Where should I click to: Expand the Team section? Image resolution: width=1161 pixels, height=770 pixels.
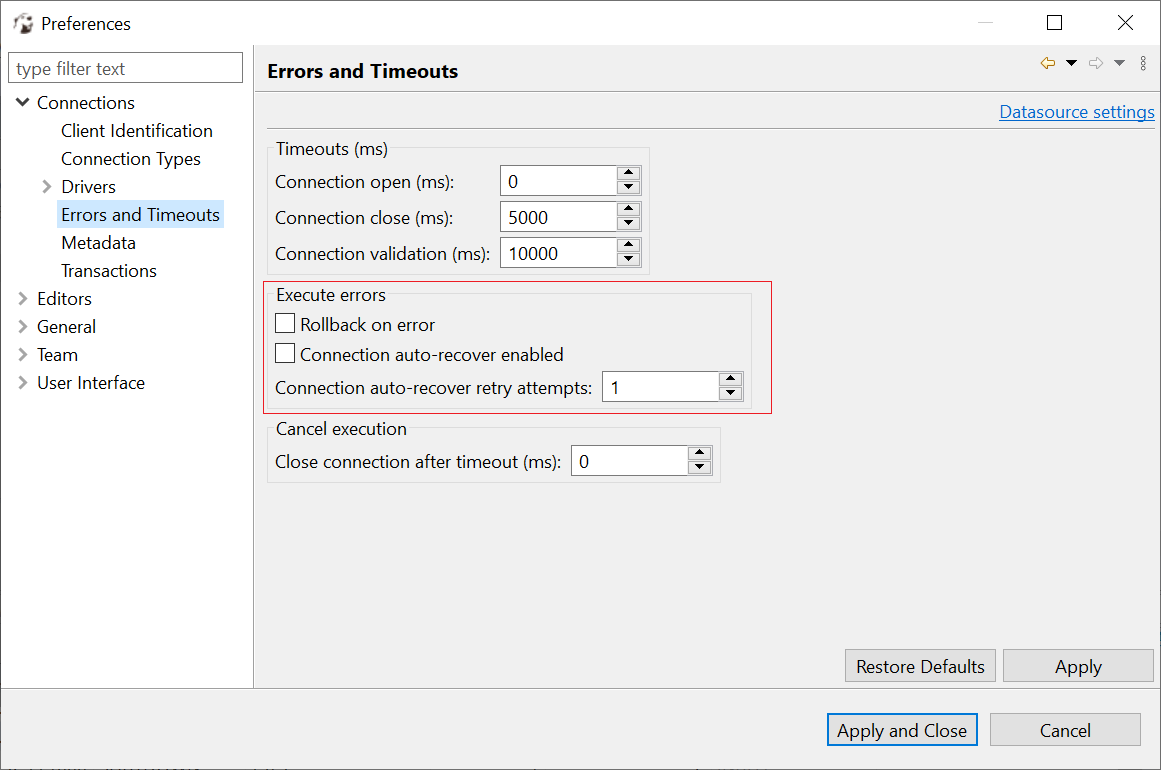[22, 354]
